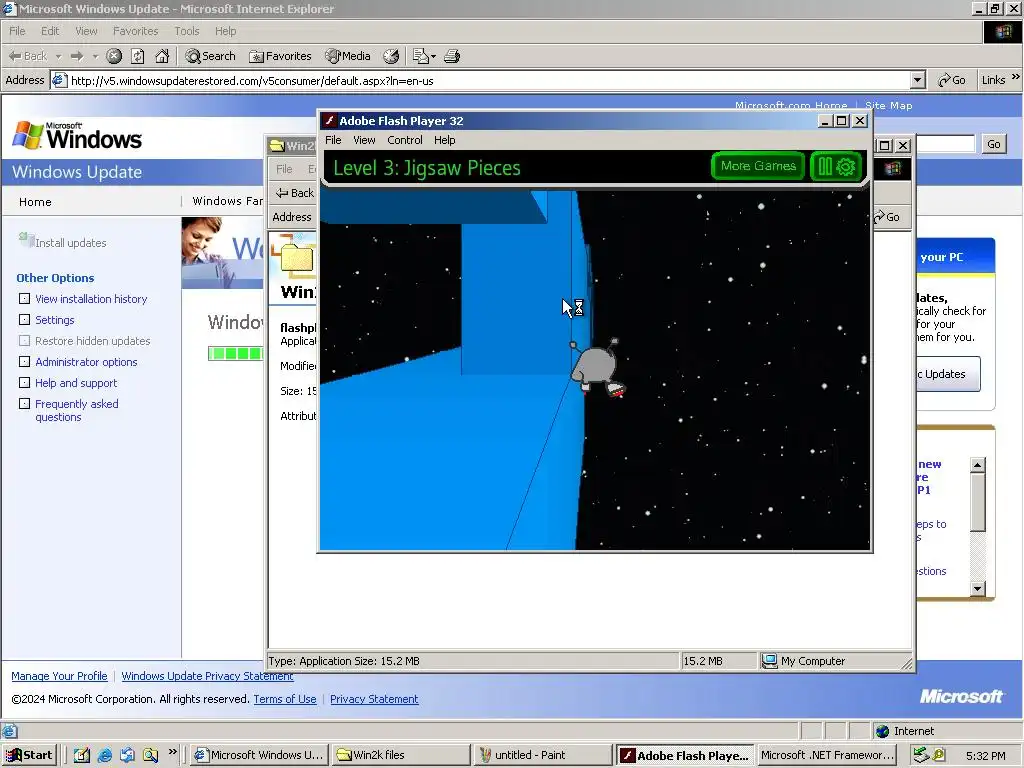Screen dimensions: 1024x768
Task: Click the Manage Your Profile link
Action: 59,676
